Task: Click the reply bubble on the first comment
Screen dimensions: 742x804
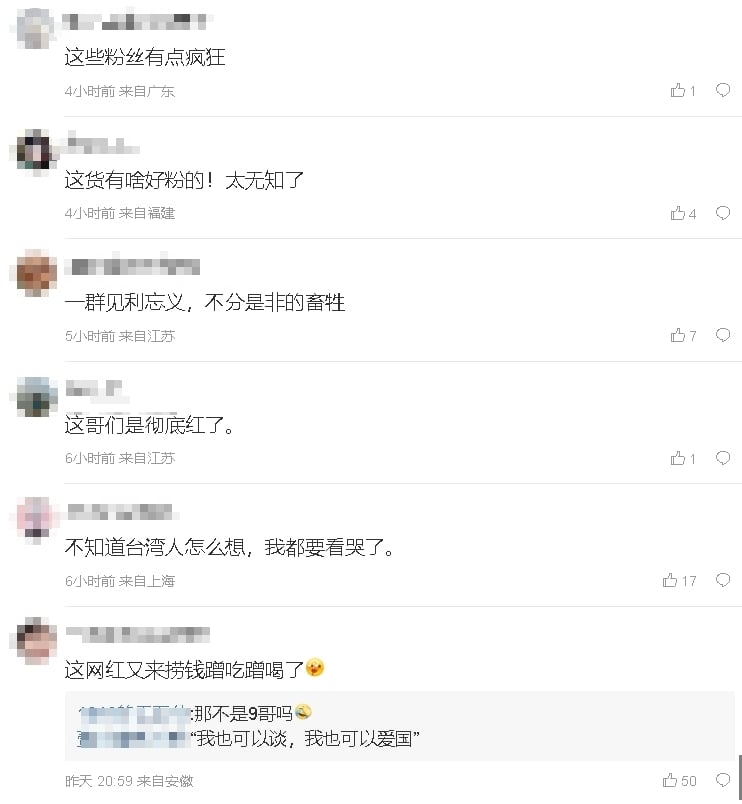Action: pyautogui.click(x=722, y=90)
